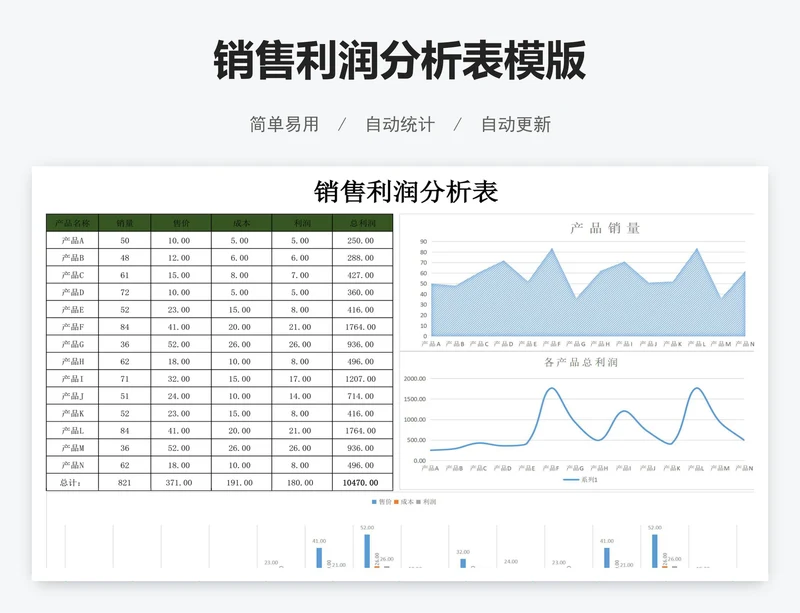Select the 售价 column header in the table
Image resolution: width=800 pixels, height=613 pixels.
click(181, 223)
